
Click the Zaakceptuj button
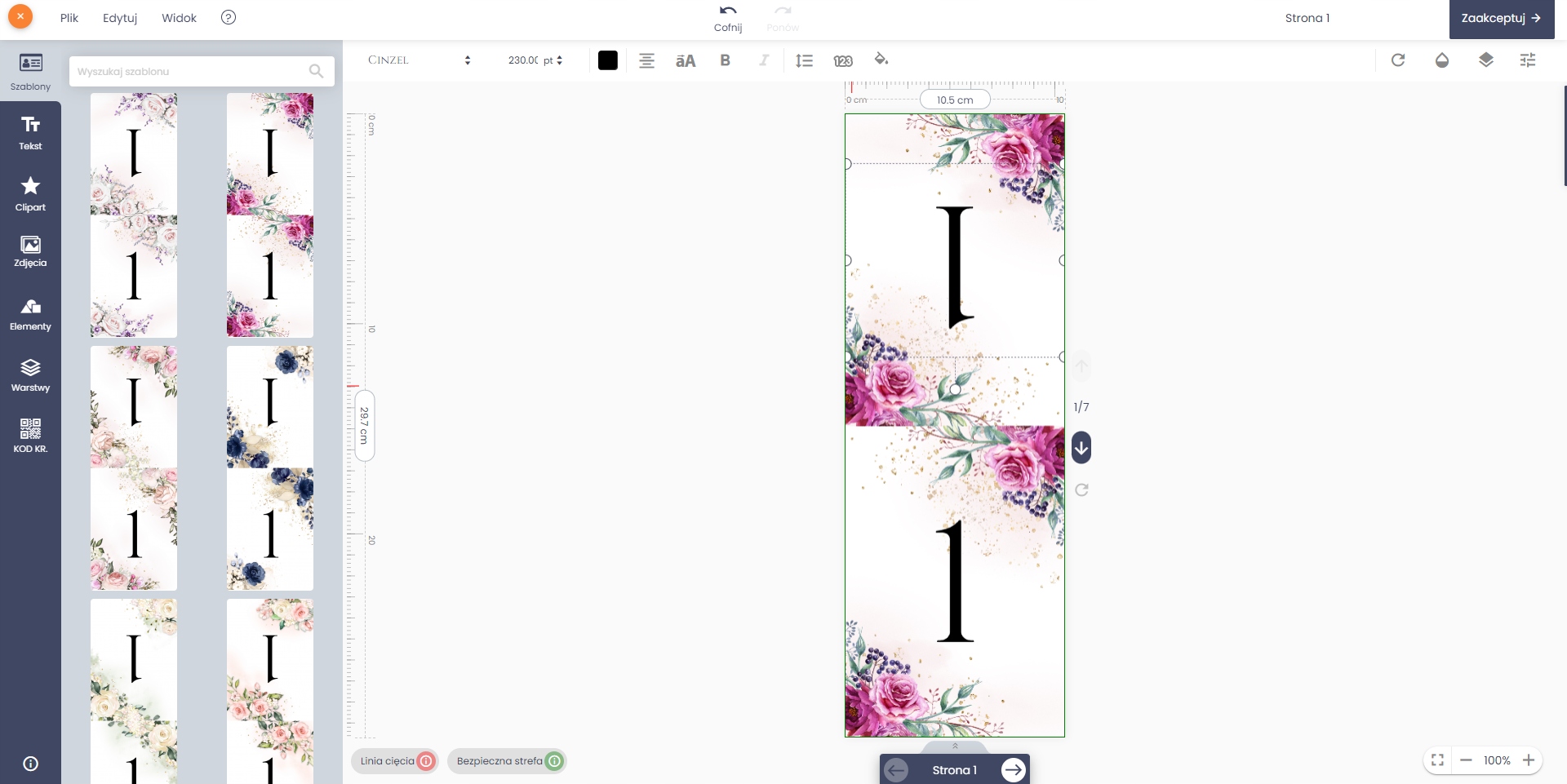click(1501, 18)
